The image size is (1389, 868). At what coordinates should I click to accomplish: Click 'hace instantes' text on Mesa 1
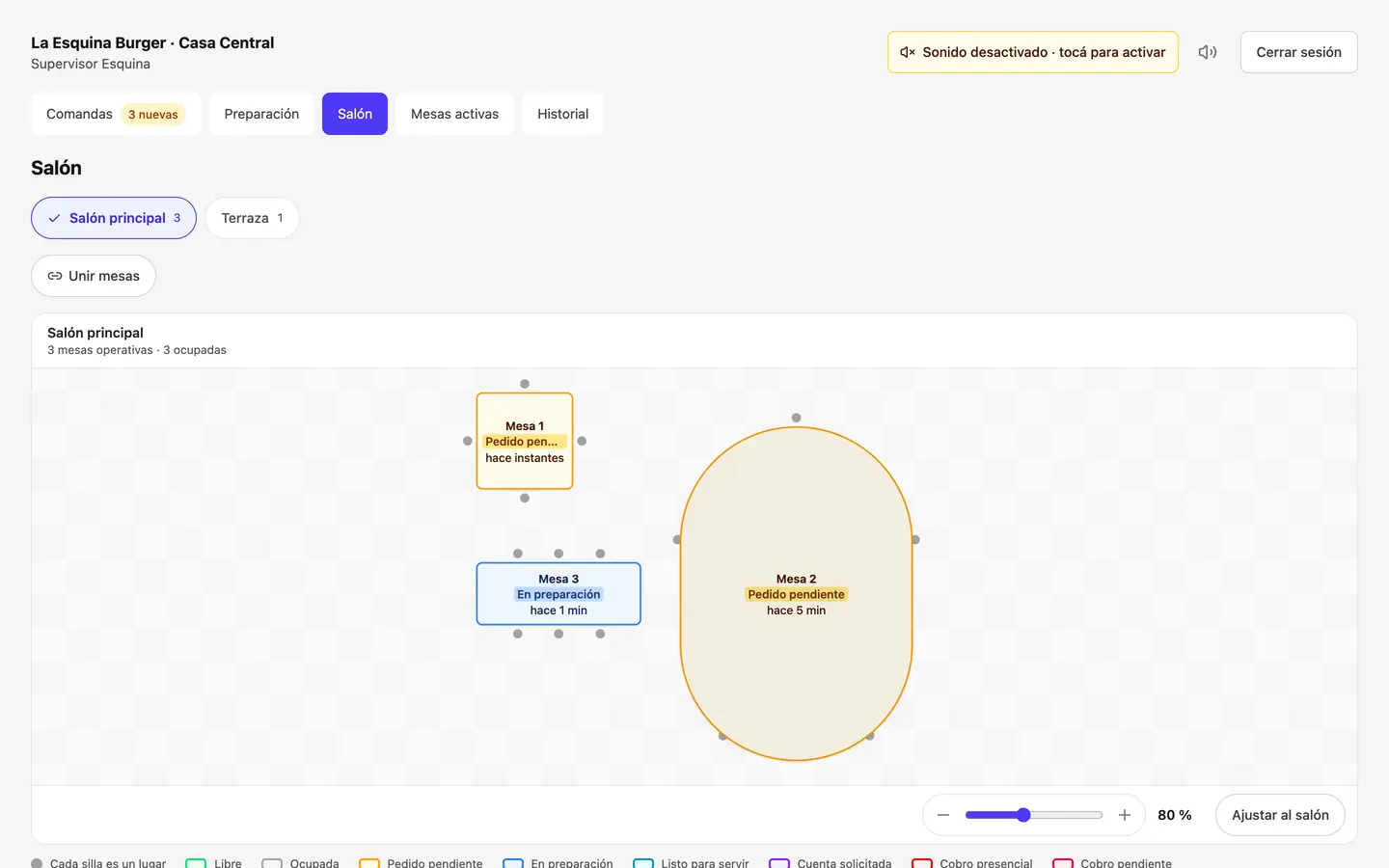[525, 458]
